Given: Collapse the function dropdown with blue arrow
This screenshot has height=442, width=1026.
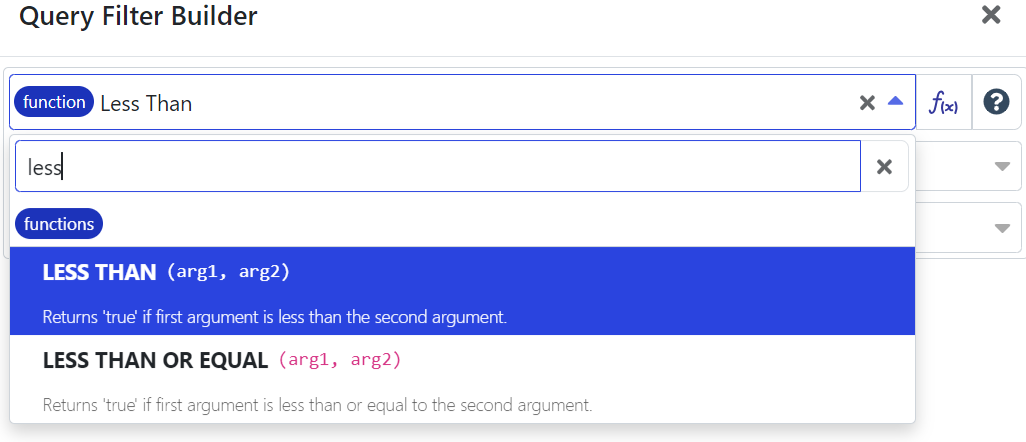Looking at the screenshot, I should (896, 102).
